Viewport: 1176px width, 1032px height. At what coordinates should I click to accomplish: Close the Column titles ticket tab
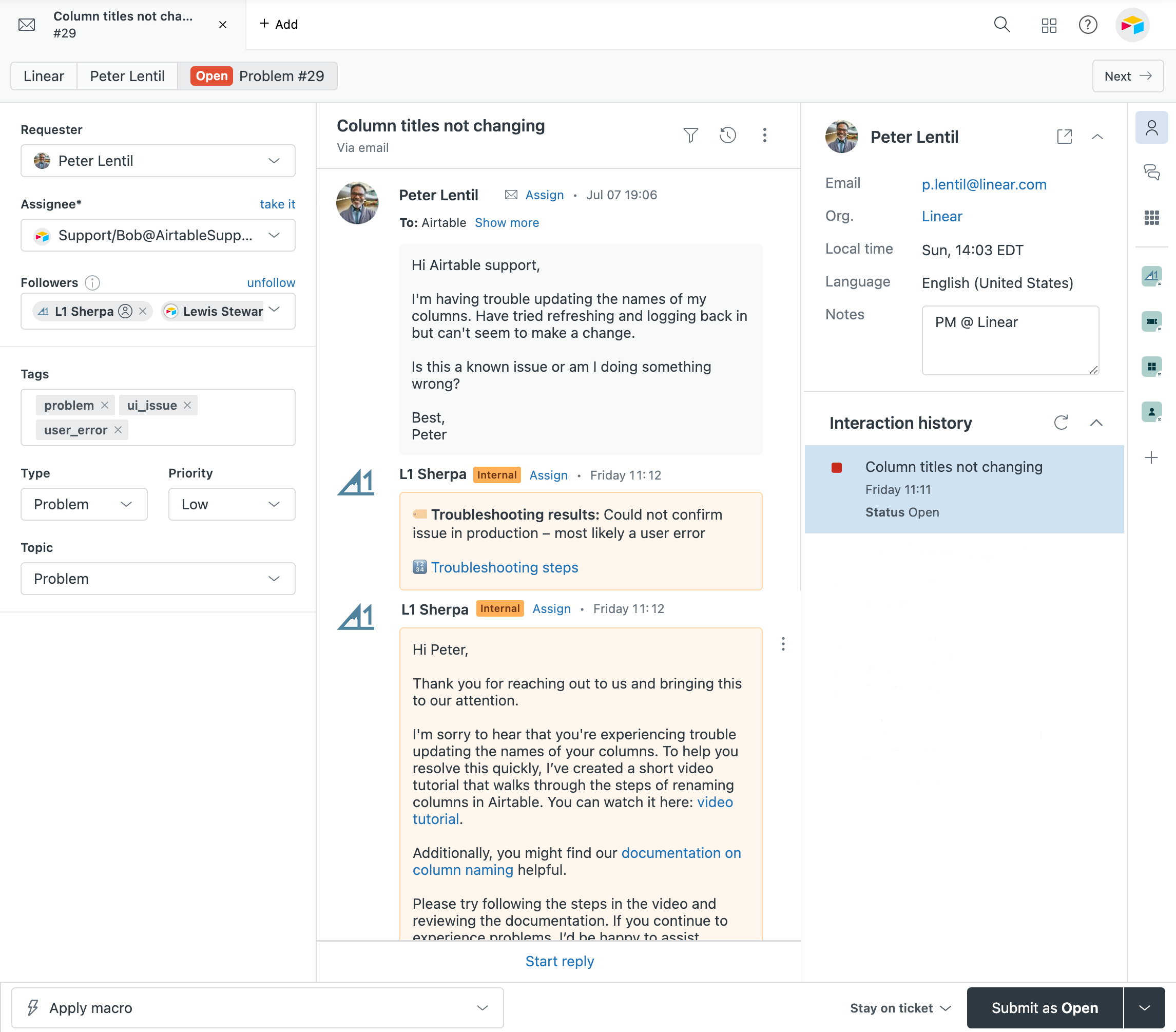click(223, 25)
